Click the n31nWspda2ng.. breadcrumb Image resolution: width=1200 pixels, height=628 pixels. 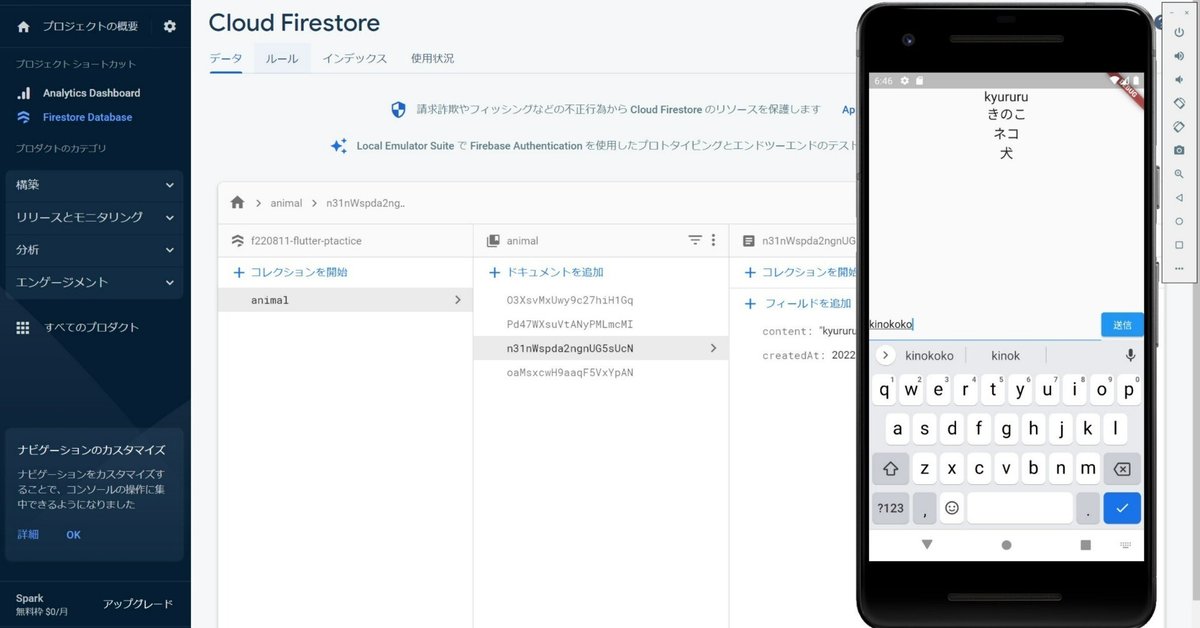(x=366, y=203)
